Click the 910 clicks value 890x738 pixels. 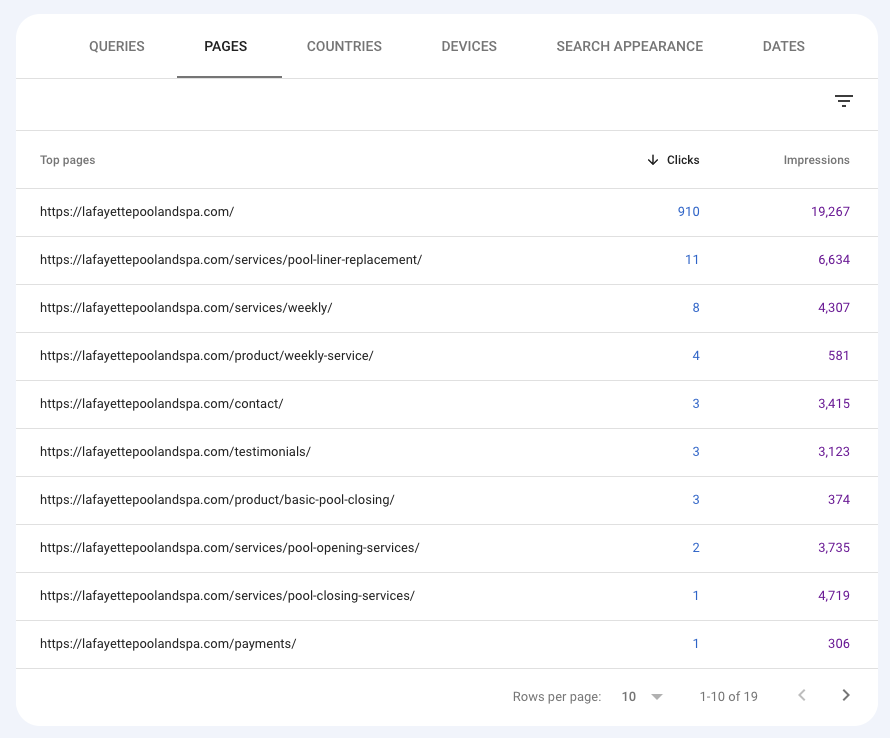(x=689, y=212)
